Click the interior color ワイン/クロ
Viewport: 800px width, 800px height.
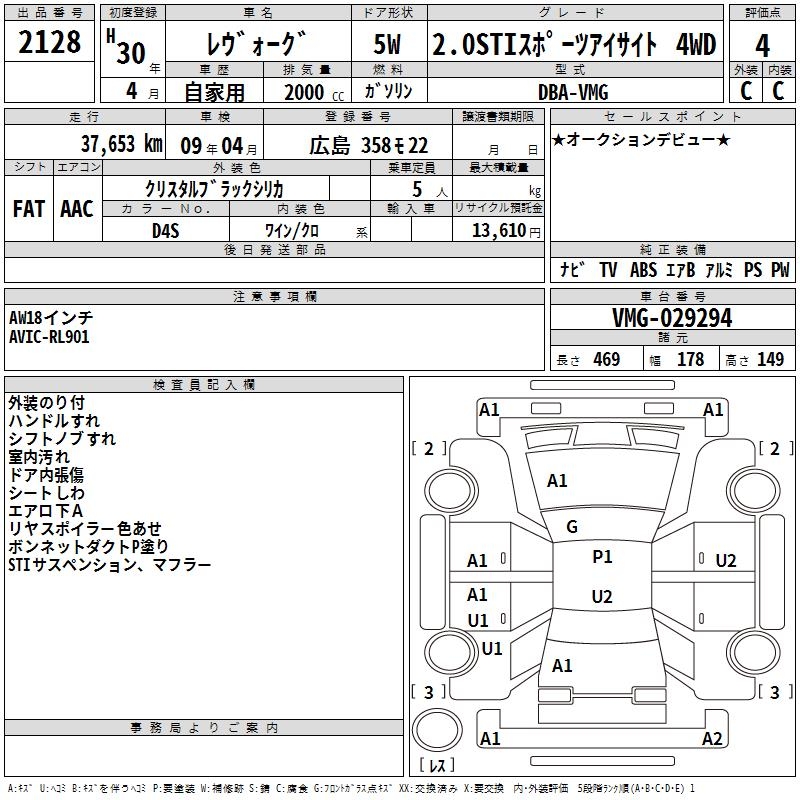[x=292, y=231]
